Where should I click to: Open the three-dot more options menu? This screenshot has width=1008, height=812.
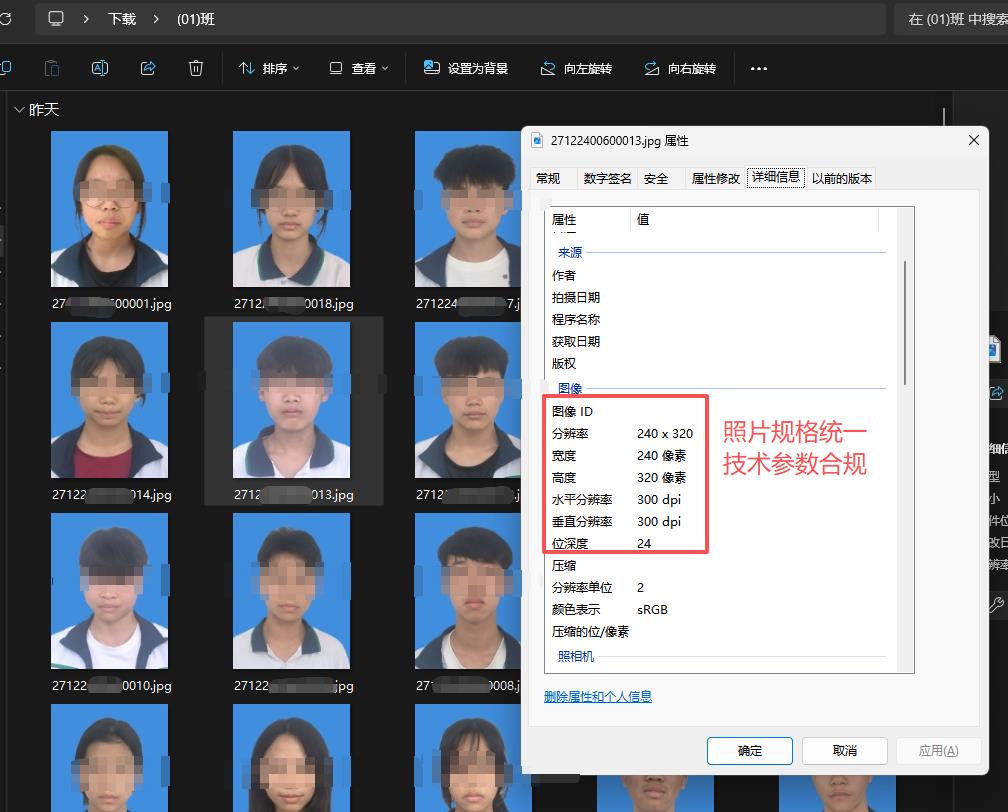coord(758,68)
